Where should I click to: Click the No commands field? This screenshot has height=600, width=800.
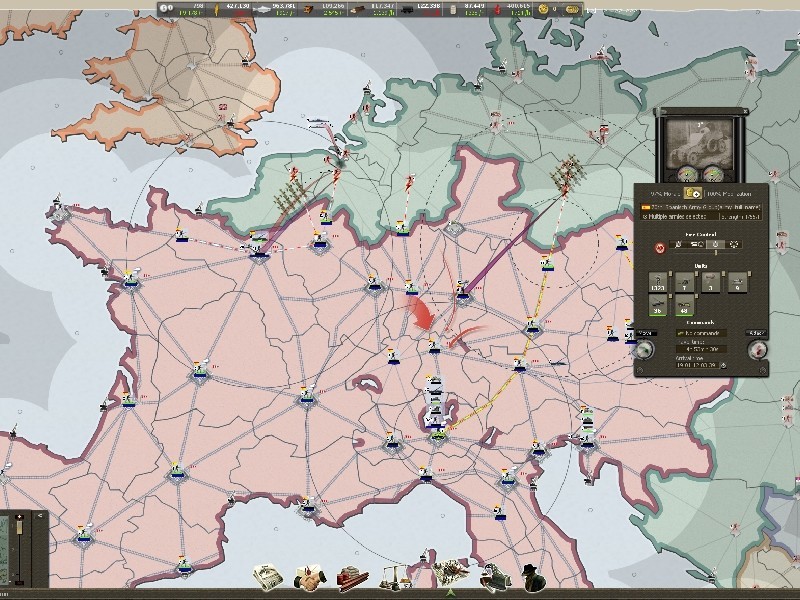pos(701,333)
